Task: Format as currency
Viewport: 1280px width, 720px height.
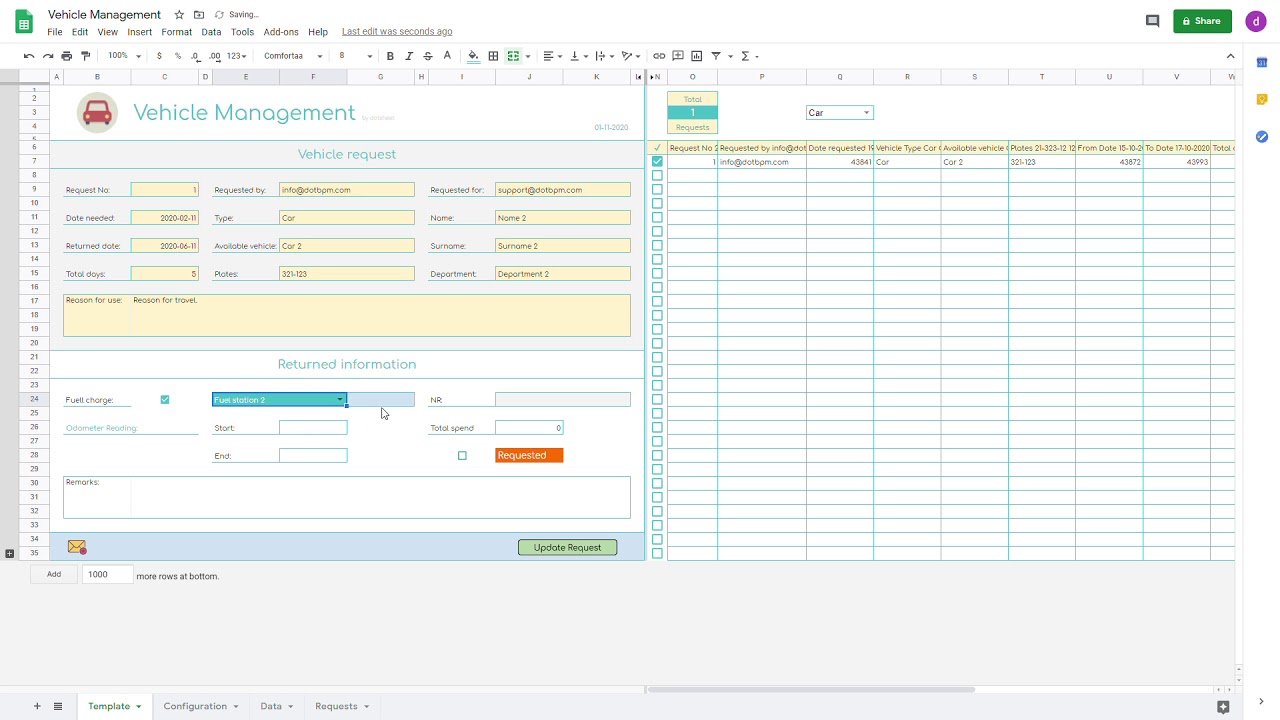Action: pos(159,56)
